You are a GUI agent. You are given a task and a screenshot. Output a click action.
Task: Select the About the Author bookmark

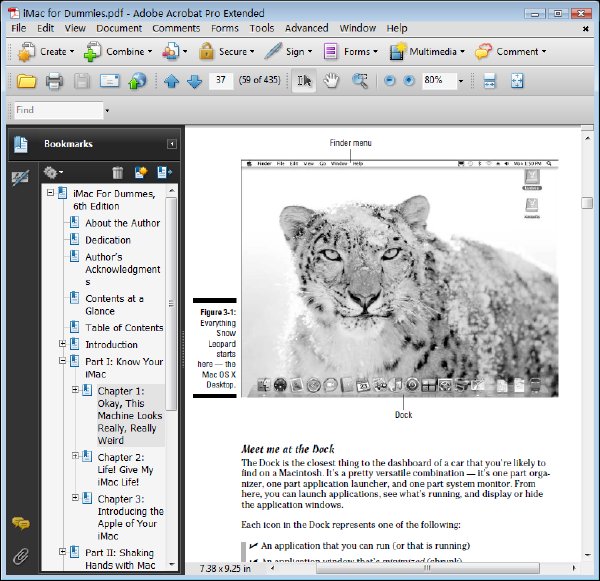(123, 223)
